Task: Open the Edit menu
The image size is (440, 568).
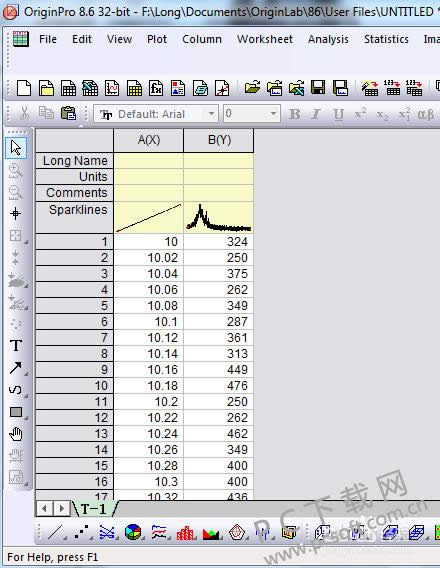Action: tap(82, 39)
